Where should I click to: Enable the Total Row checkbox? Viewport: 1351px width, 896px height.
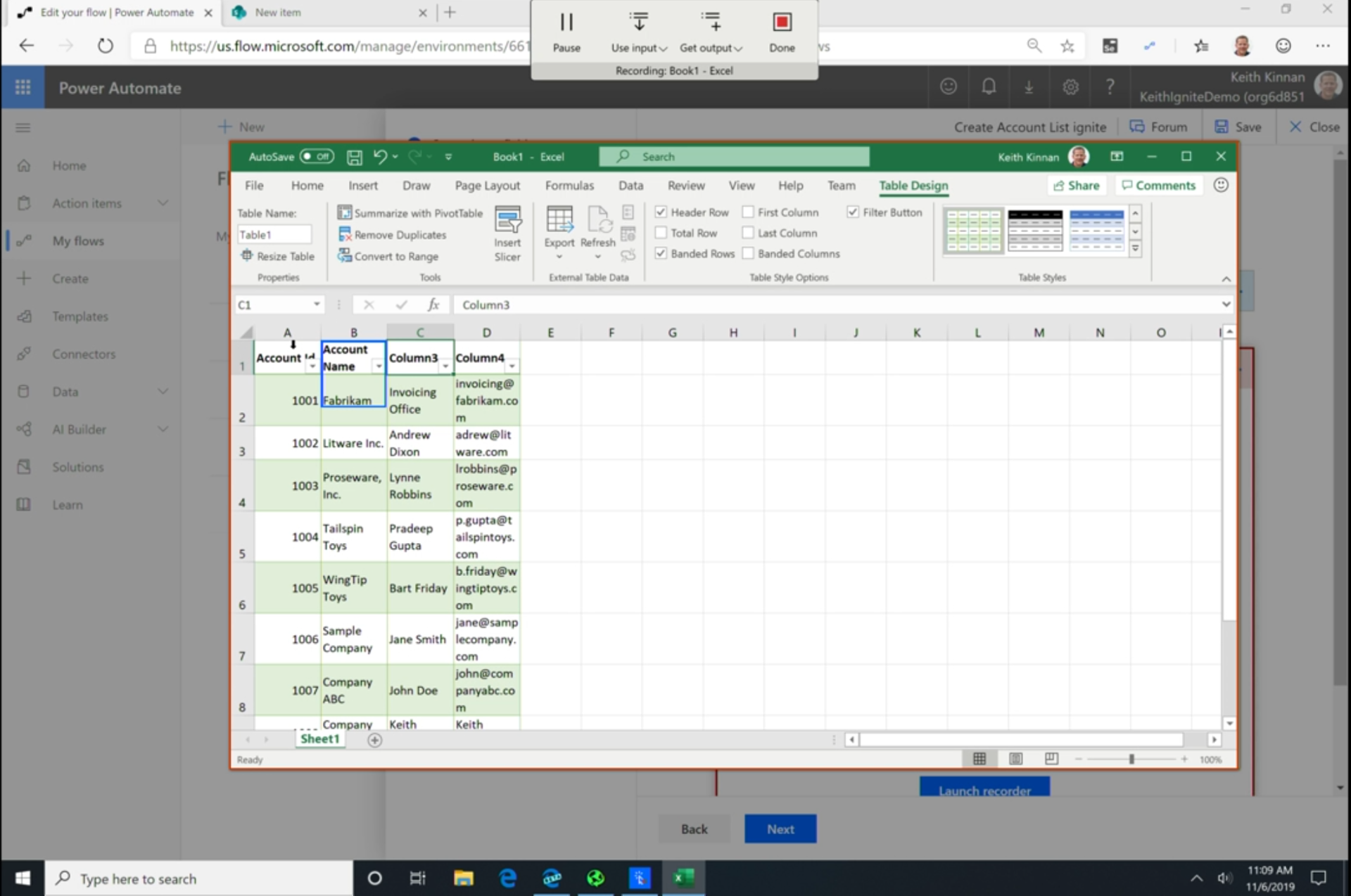[661, 233]
